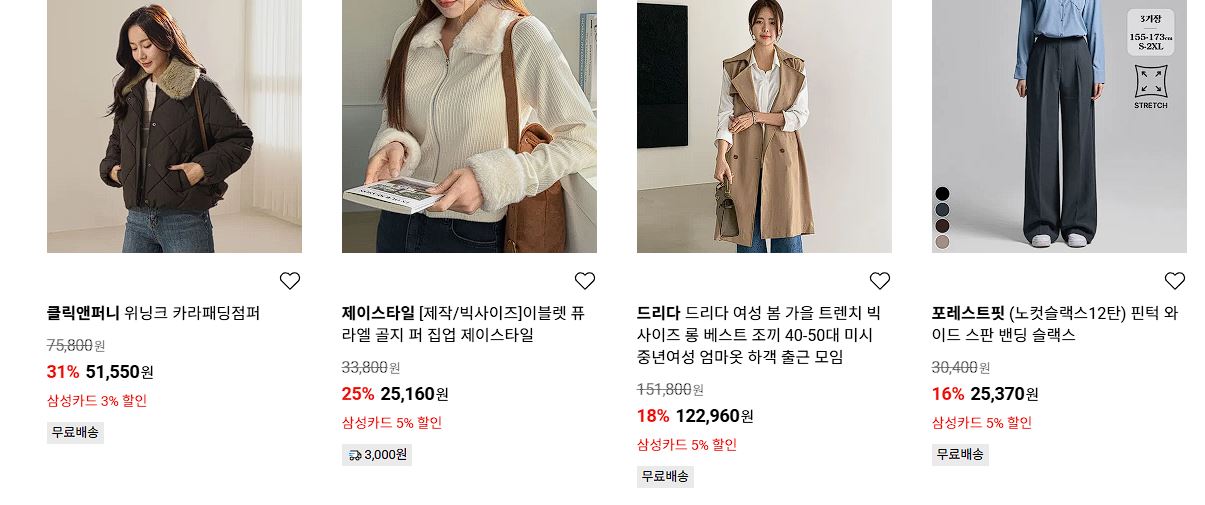Open 포레스트핏 핀턱 와이드 밴딩 슬랙스 link
Viewport: 1205px width, 505px height.
point(1055,324)
